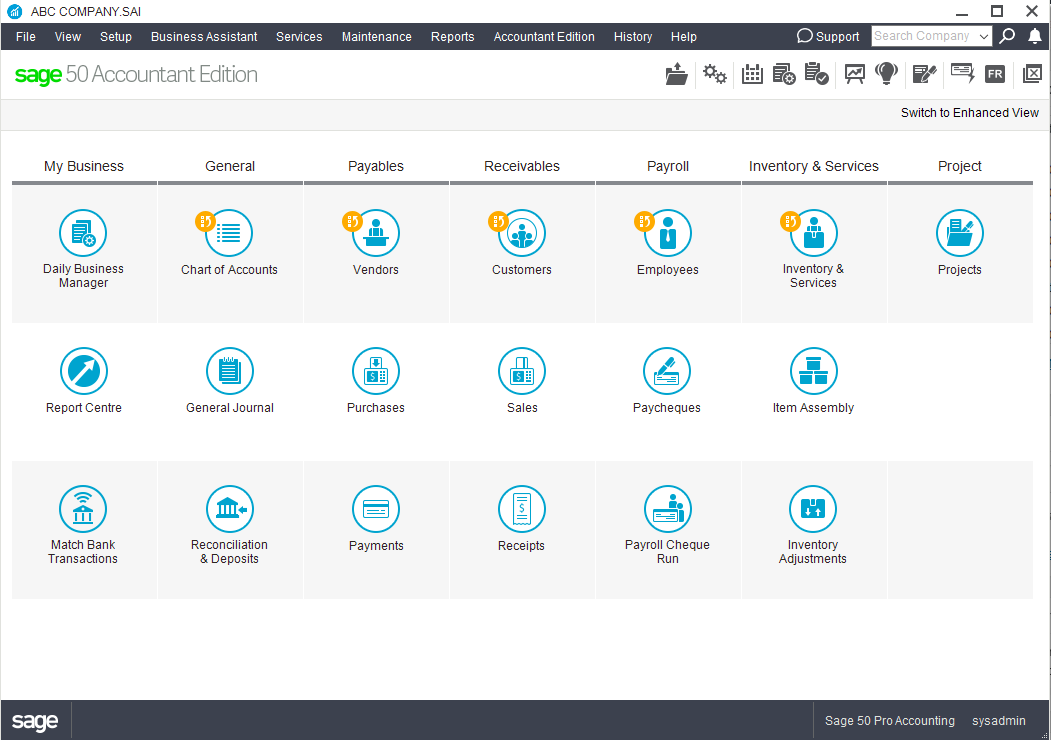Image resolution: width=1051 pixels, height=740 pixels.
Task: Switch to Enhanced View
Action: pos(969,113)
